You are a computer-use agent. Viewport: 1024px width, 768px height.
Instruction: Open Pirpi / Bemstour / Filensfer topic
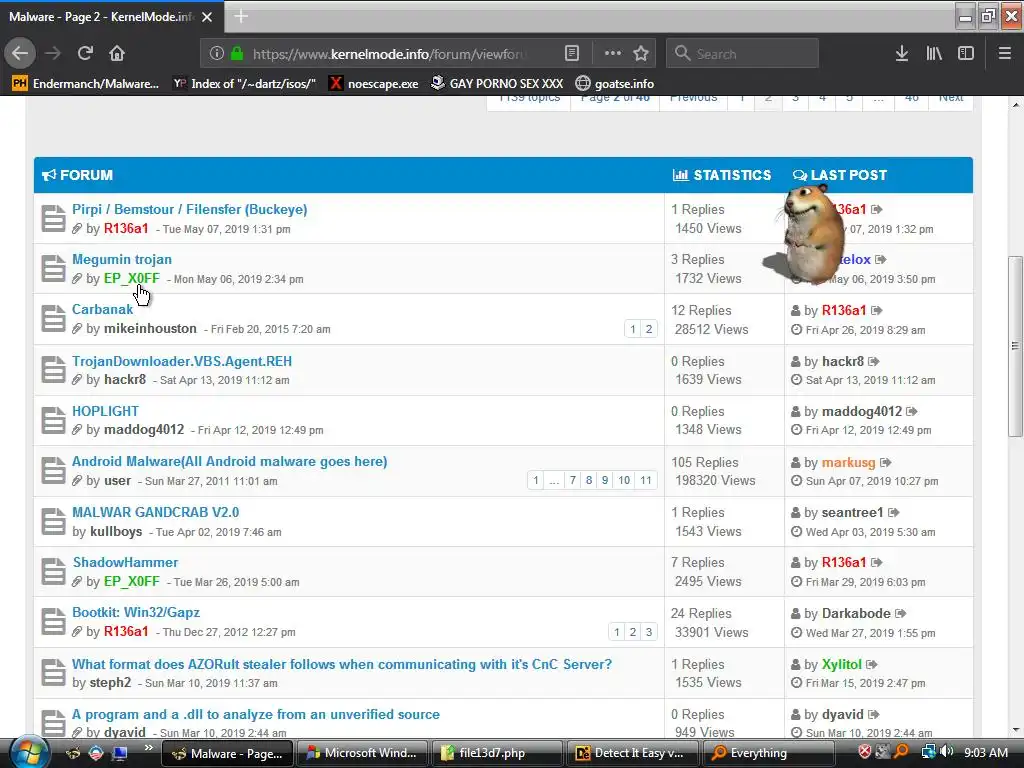(x=189, y=210)
